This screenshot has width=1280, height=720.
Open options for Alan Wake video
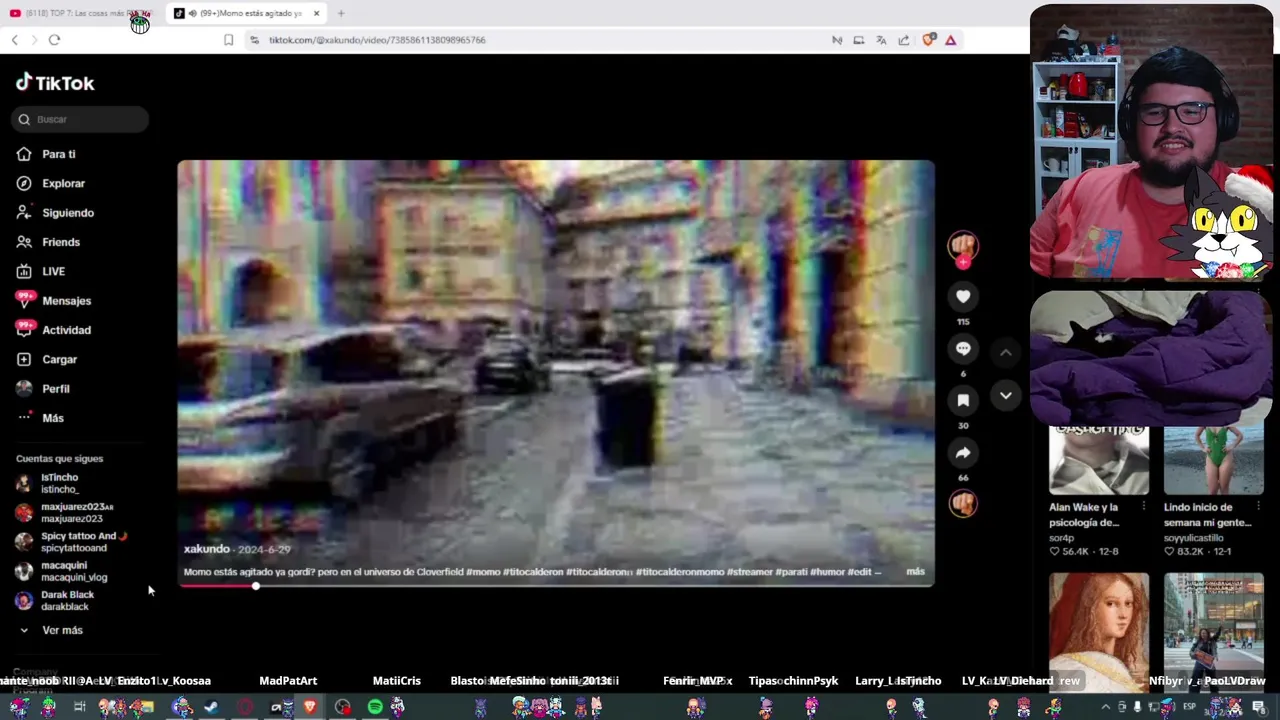(1143, 507)
